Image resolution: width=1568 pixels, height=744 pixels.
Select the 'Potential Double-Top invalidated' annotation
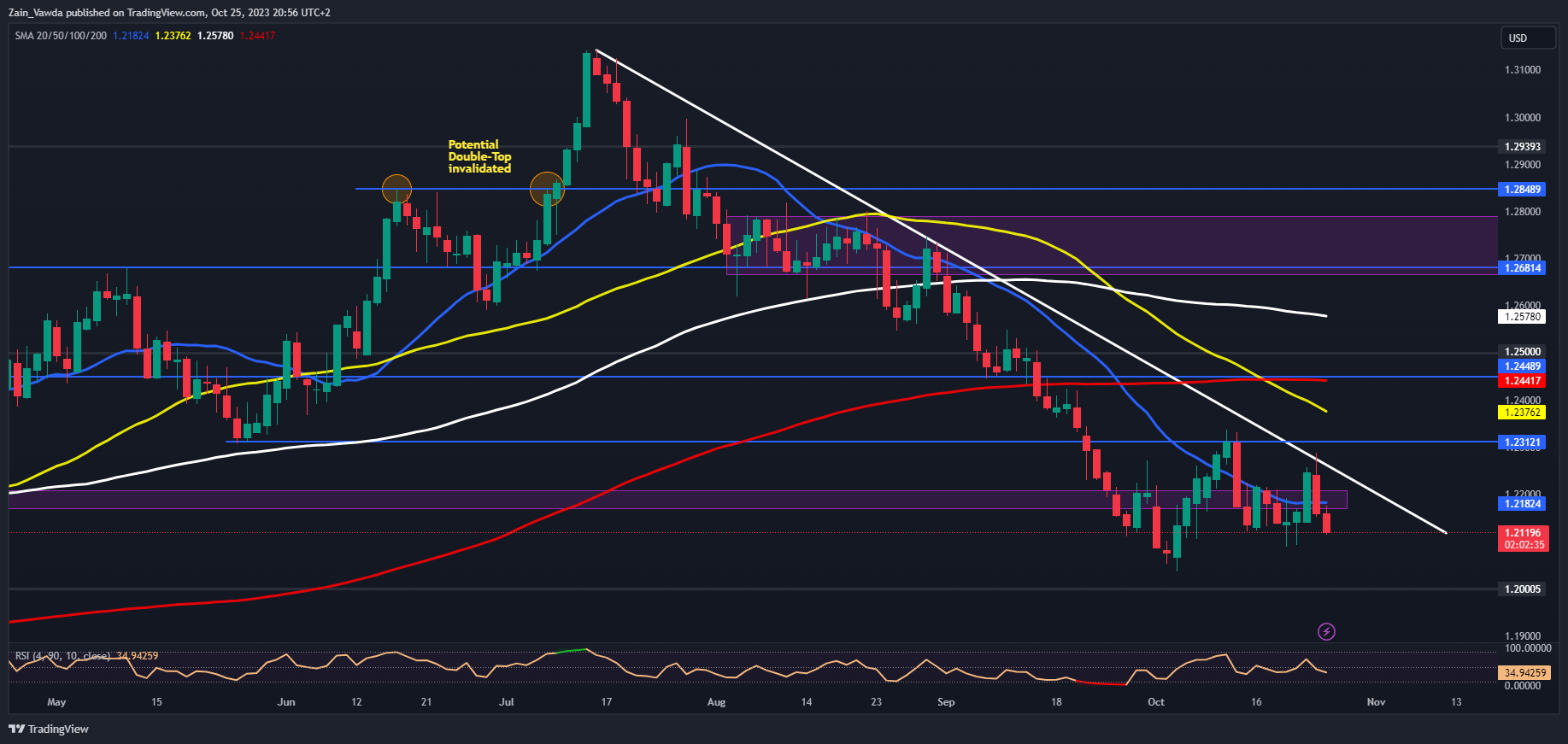pyautogui.click(x=479, y=157)
